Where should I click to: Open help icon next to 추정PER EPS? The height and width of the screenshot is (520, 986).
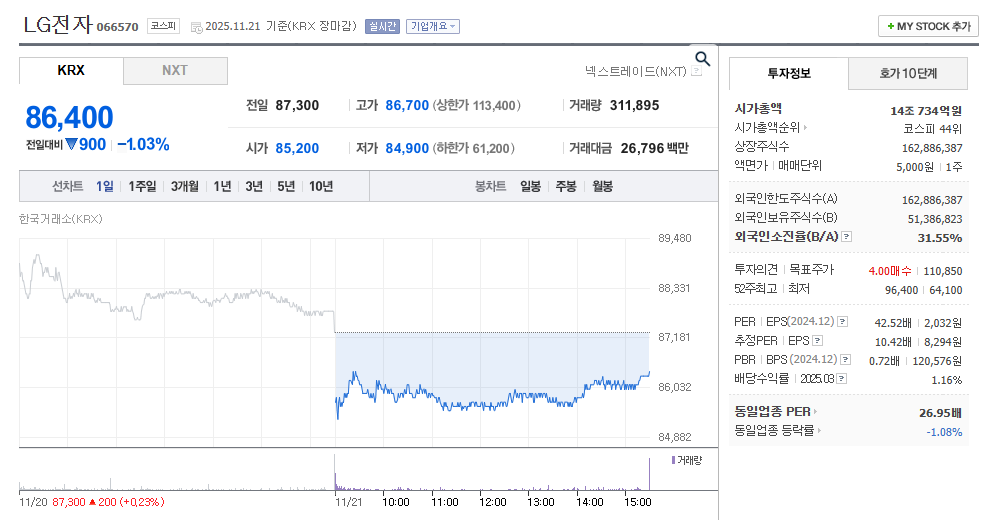point(817,341)
